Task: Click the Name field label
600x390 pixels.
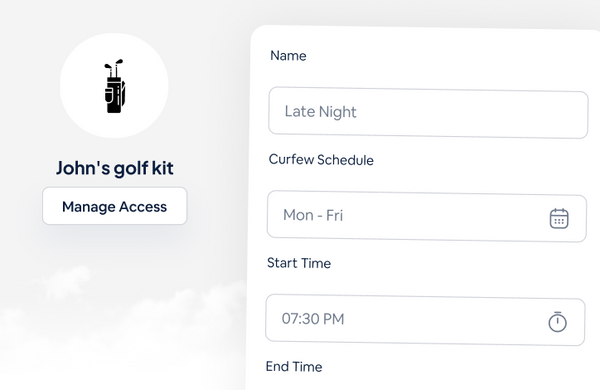Action: point(288,56)
